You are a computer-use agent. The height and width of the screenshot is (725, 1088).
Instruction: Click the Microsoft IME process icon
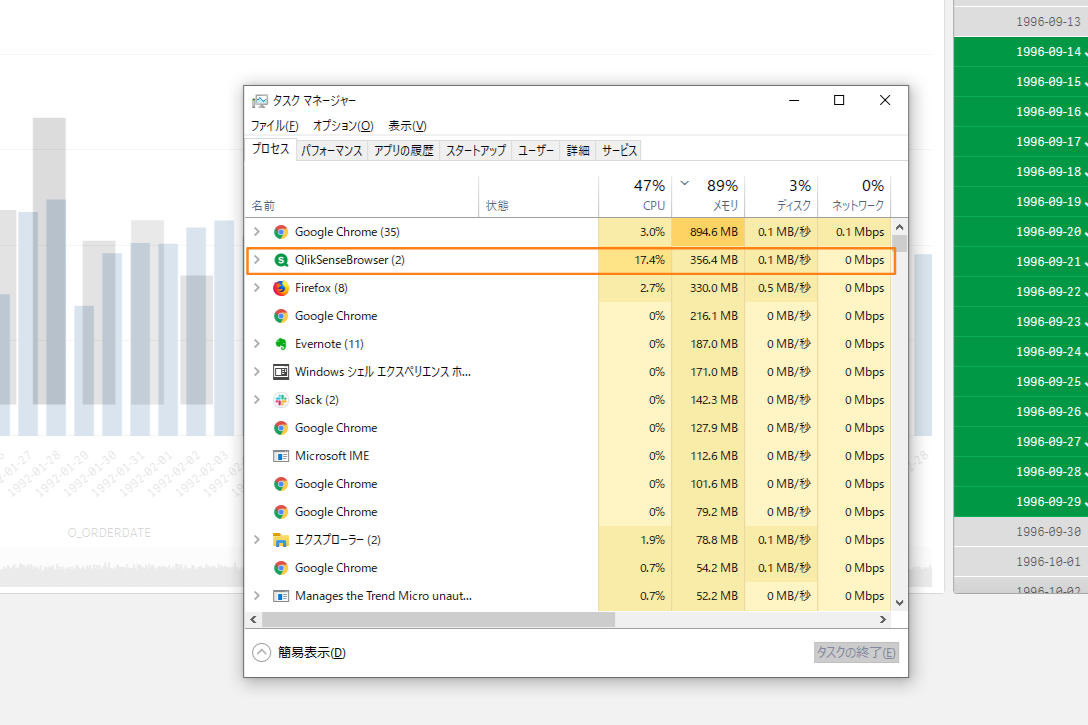[281, 456]
